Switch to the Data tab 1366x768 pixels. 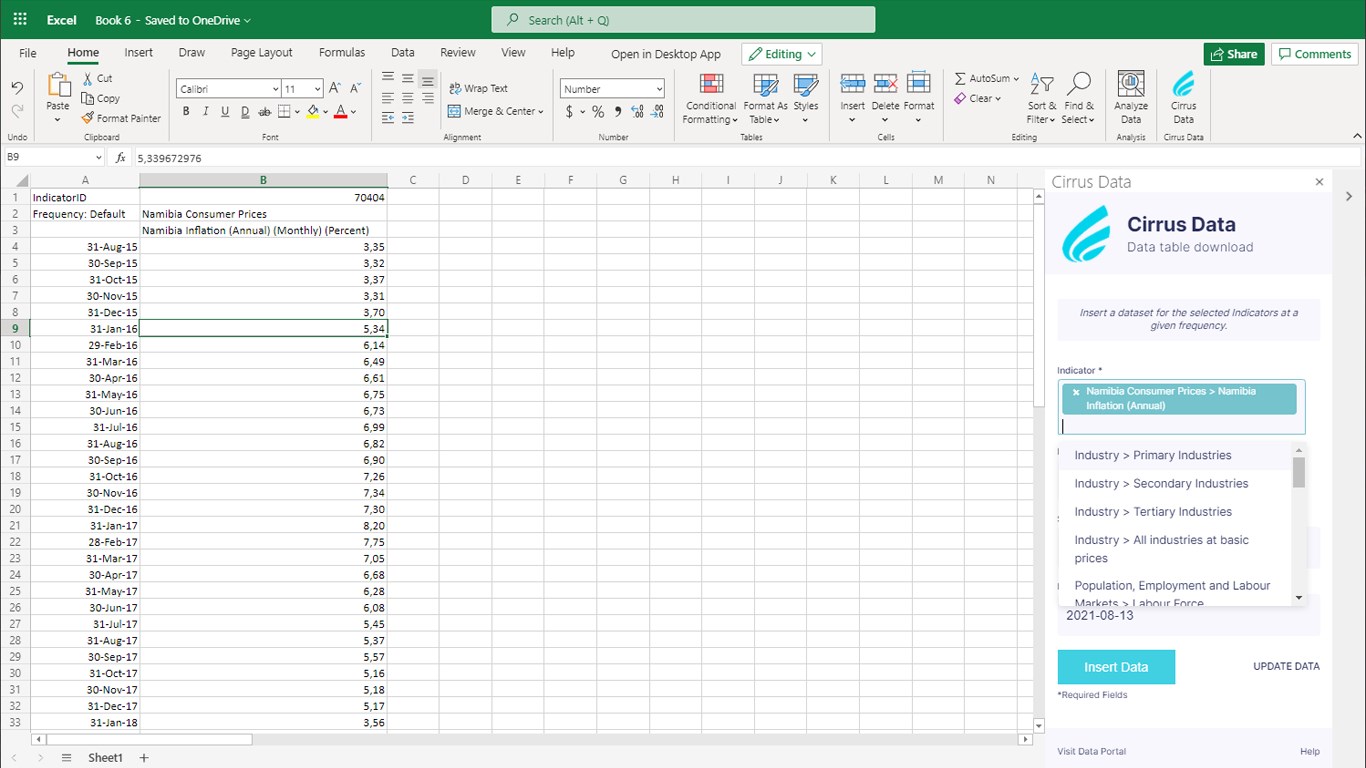(403, 53)
